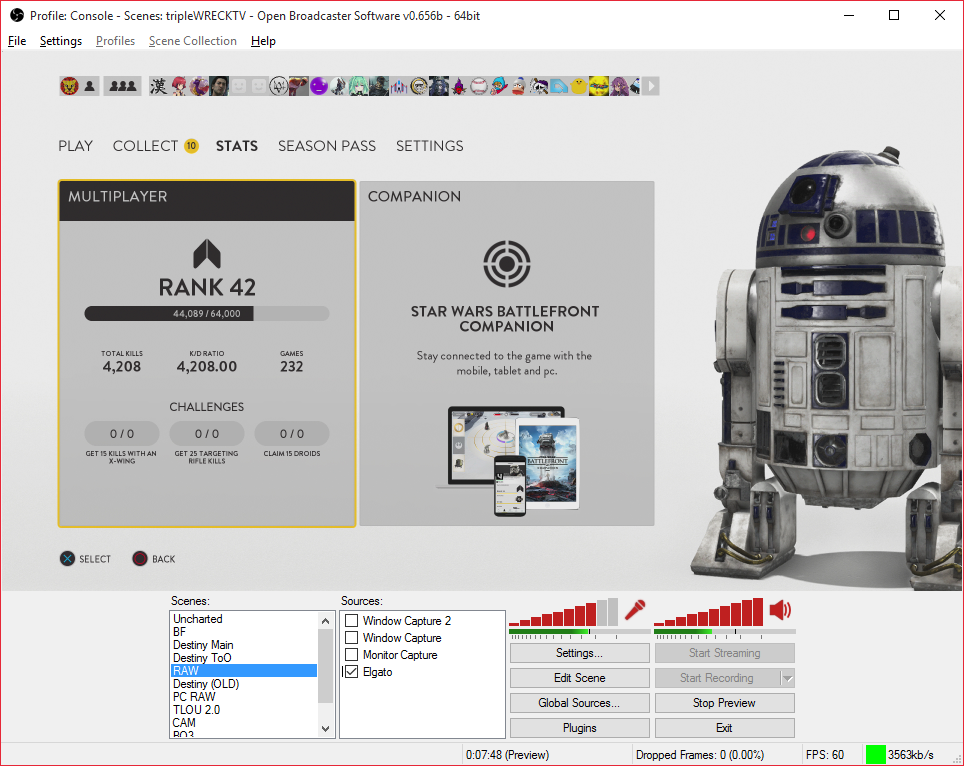The height and width of the screenshot is (766, 964).
Task: Adjust the microphone volume bars
Action: point(563,612)
